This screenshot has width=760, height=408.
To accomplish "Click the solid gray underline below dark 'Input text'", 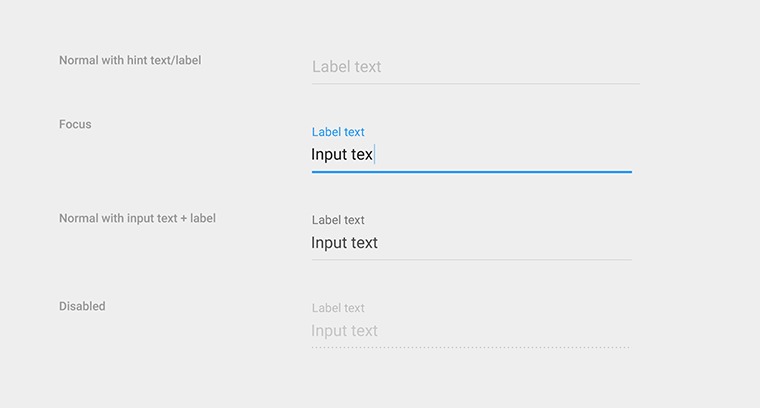I will click(472, 260).
